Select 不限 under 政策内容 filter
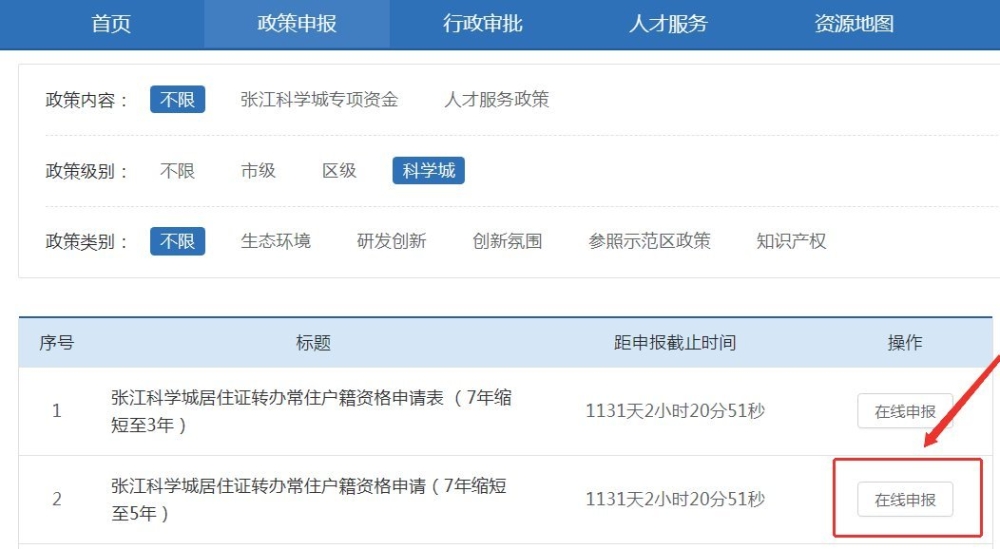 [177, 99]
